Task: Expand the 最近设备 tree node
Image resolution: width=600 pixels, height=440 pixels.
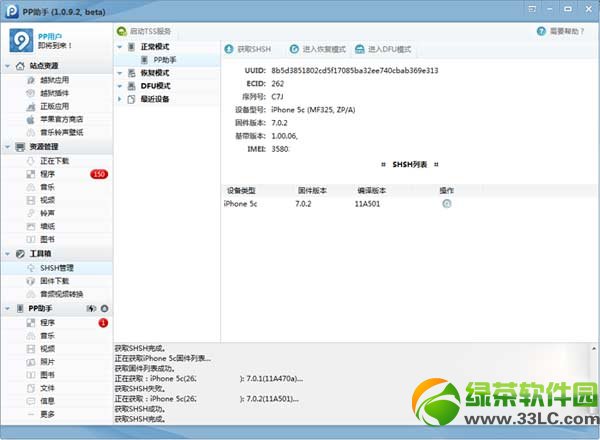Action: point(120,99)
